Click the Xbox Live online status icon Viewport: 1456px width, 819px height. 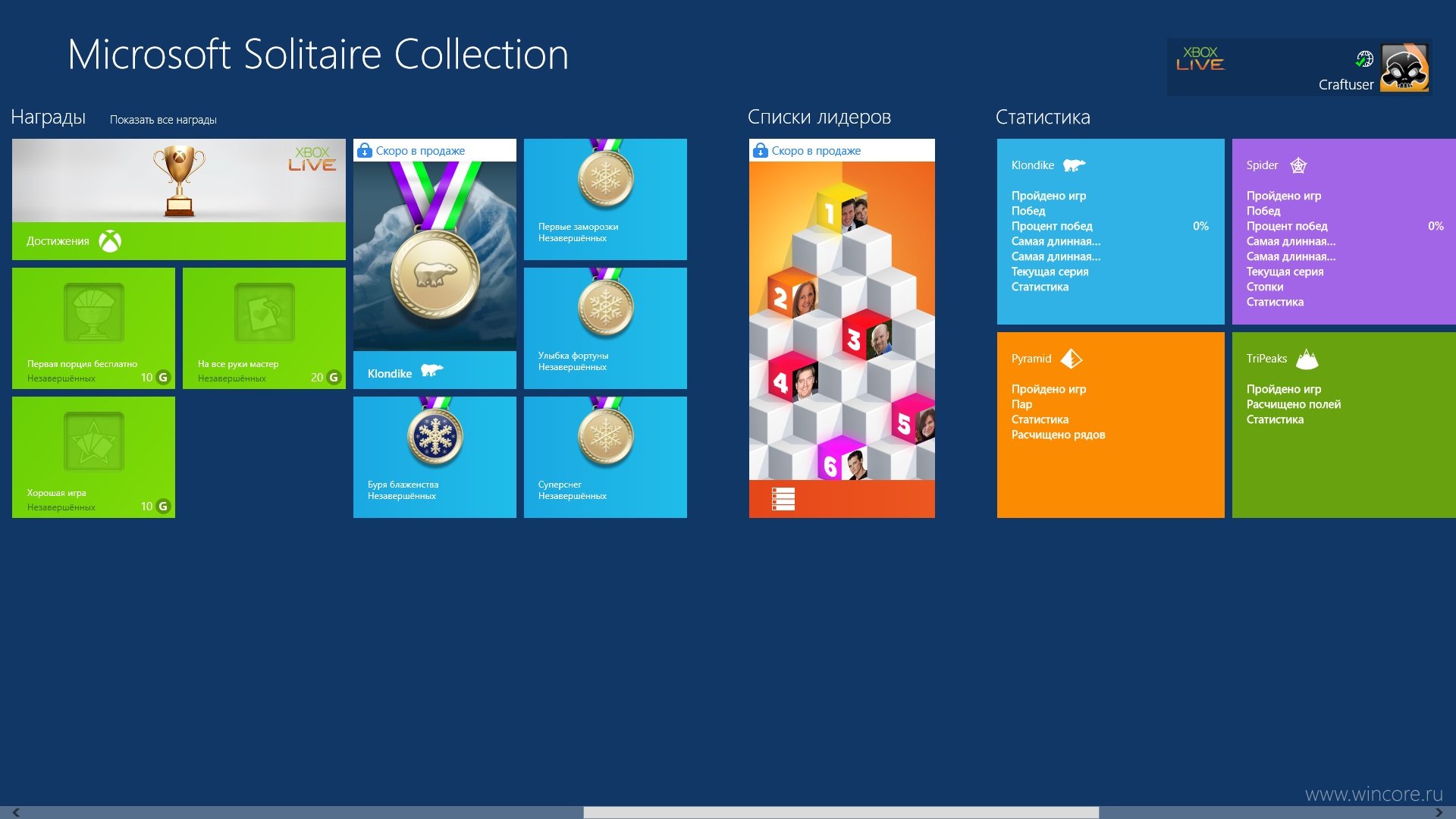pyautogui.click(x=1364, y=58)
